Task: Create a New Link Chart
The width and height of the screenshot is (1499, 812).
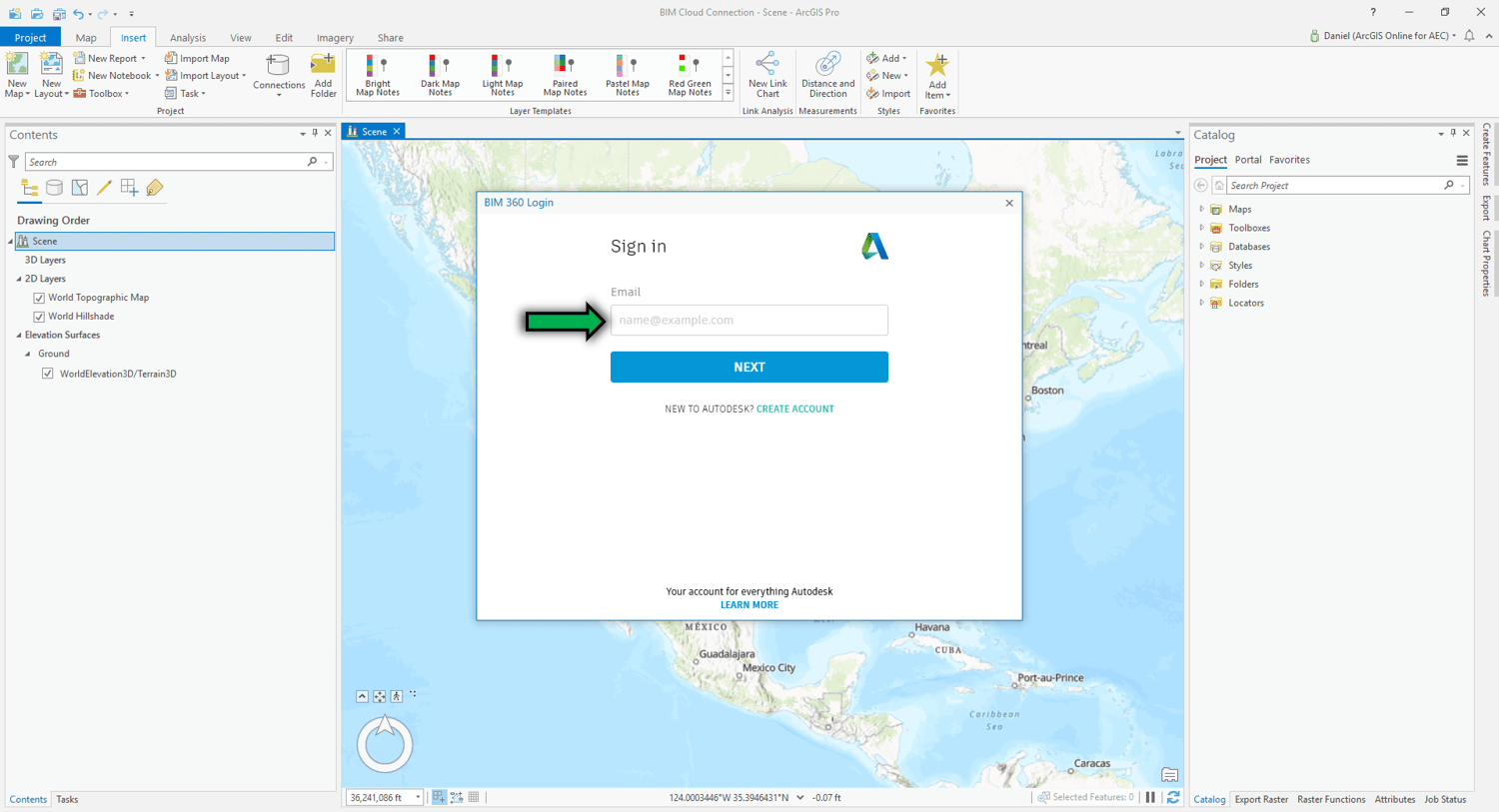Action: pos(767,76)
